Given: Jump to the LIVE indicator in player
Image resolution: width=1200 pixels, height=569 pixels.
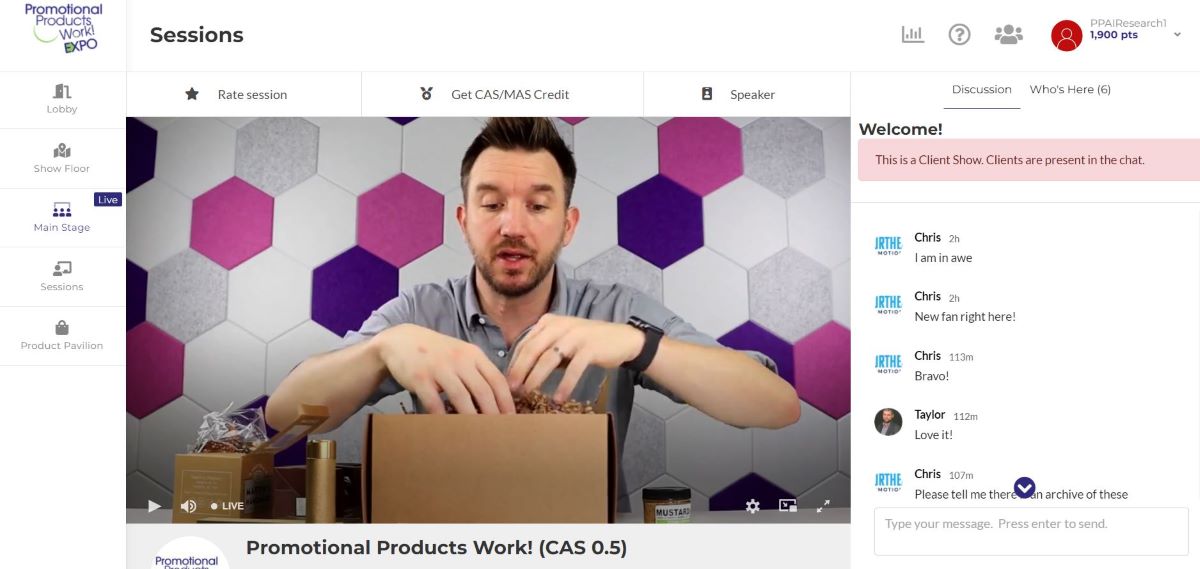Looking at the screenshot, I should [227, 506].
